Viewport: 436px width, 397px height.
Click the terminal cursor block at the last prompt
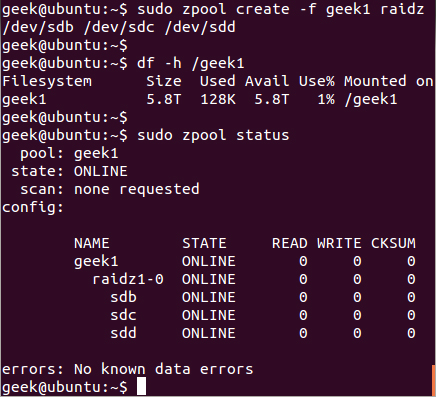click(141, 387)
